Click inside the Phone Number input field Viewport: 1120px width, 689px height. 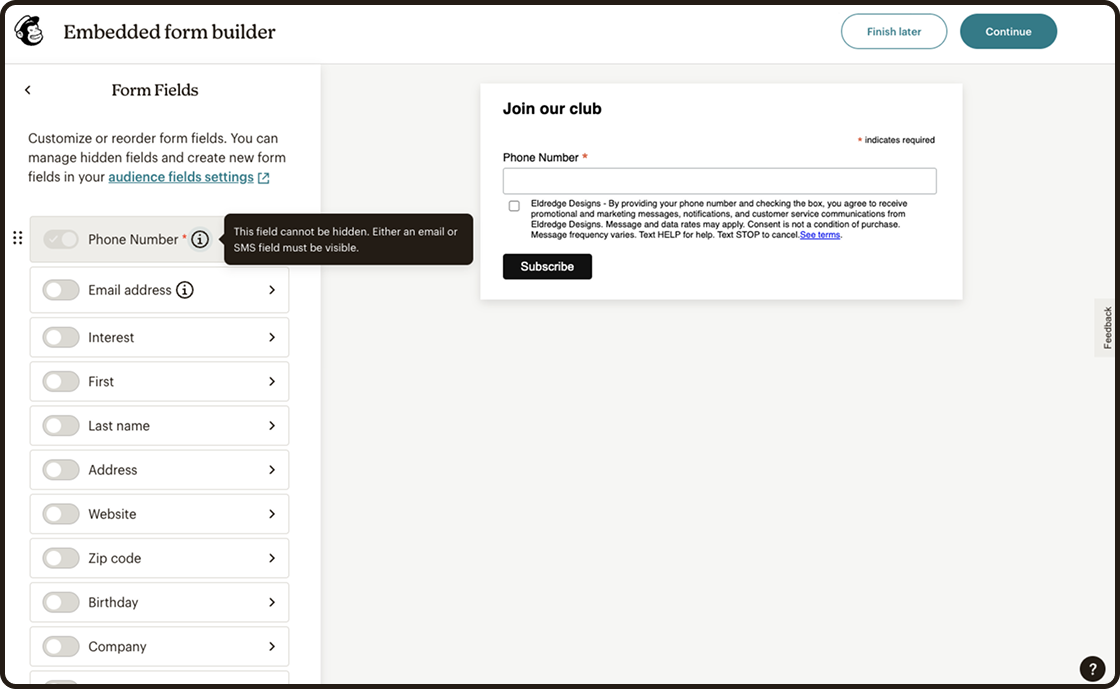click(x=718, y=180)
